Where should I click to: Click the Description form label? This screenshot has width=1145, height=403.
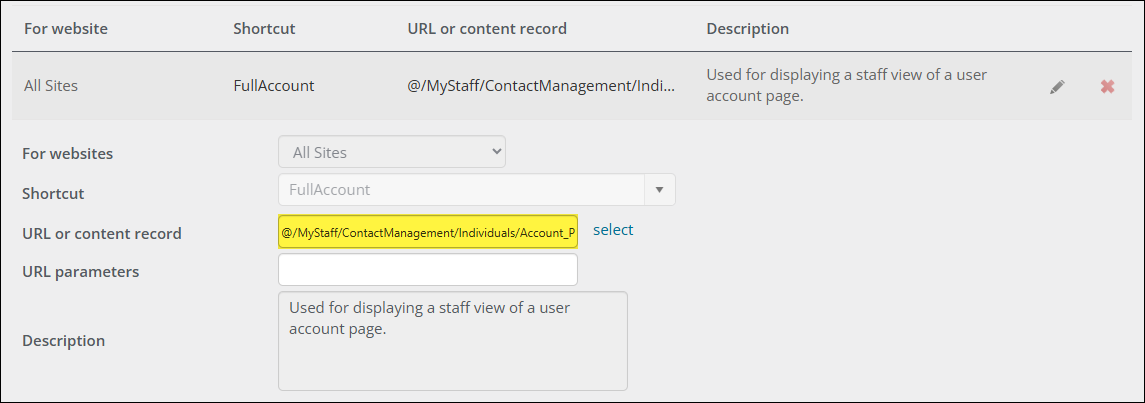64,341
